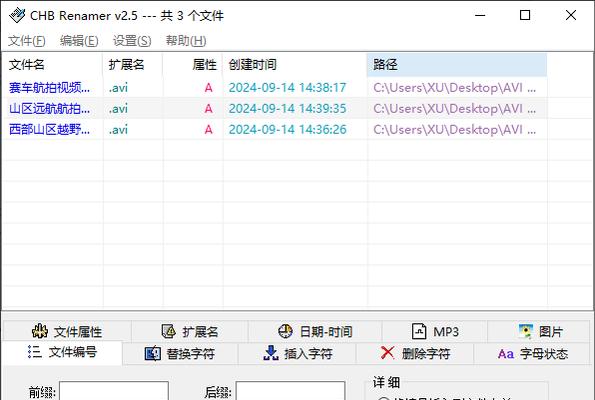Open the 扩展名 tab via its icon

[x=168, y=331]
